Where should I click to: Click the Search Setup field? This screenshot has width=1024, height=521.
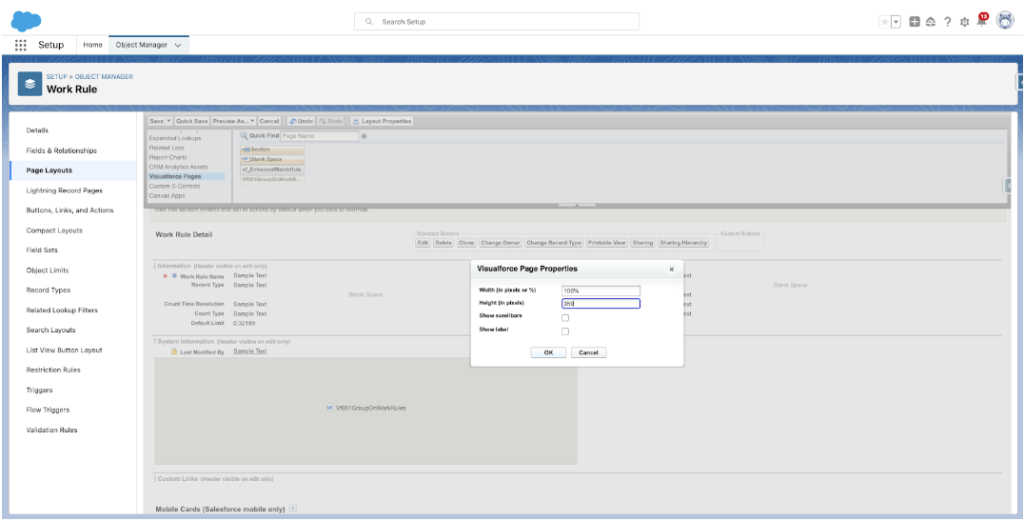tap(496, 22)
